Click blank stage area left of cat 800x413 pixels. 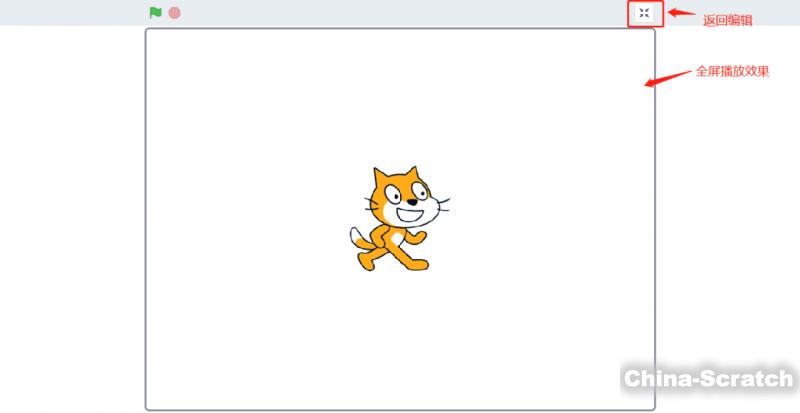coord(247,218)
